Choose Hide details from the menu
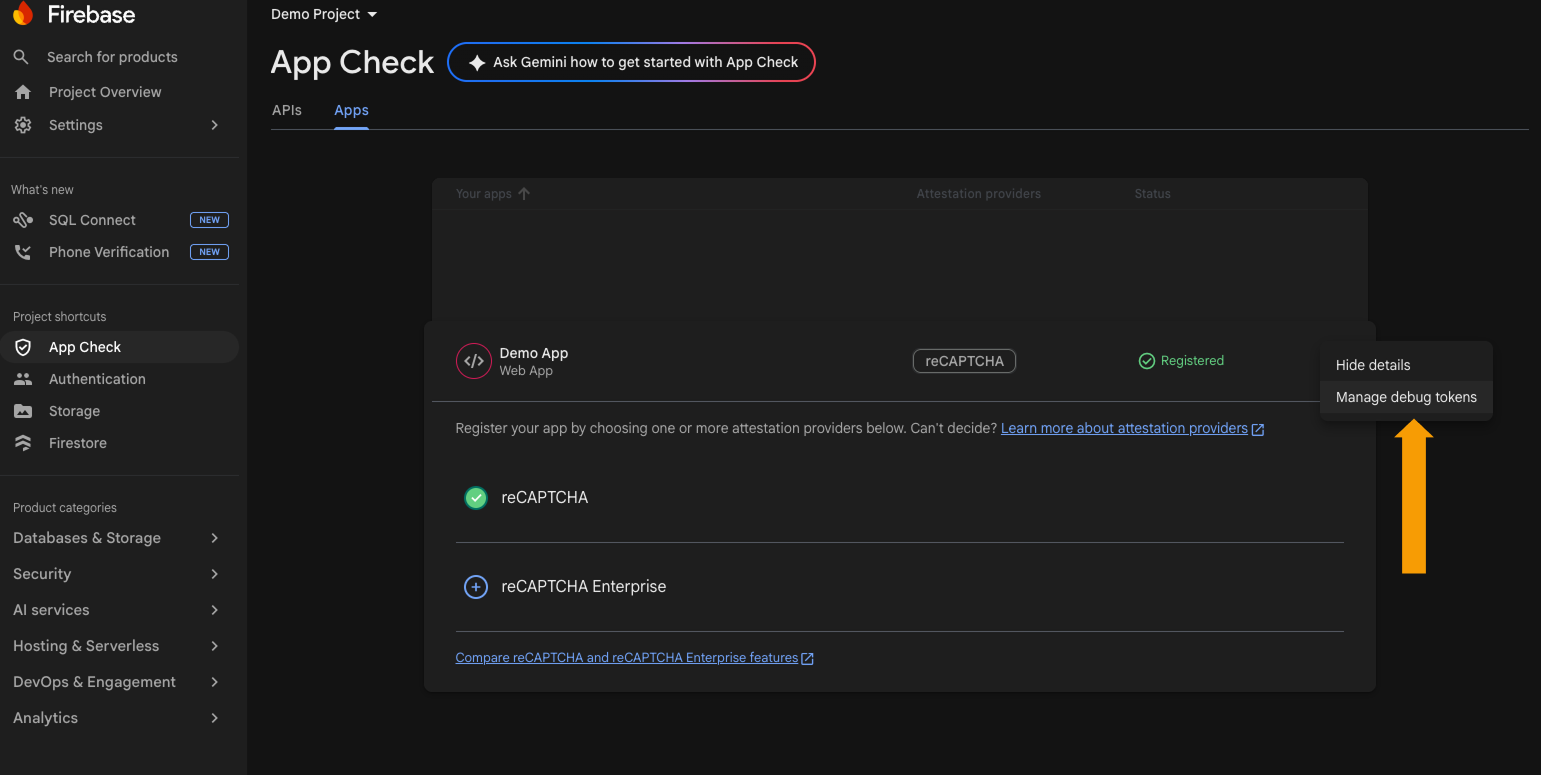1541x775 pixels. pyautogui.click(x=1406, y=365)
